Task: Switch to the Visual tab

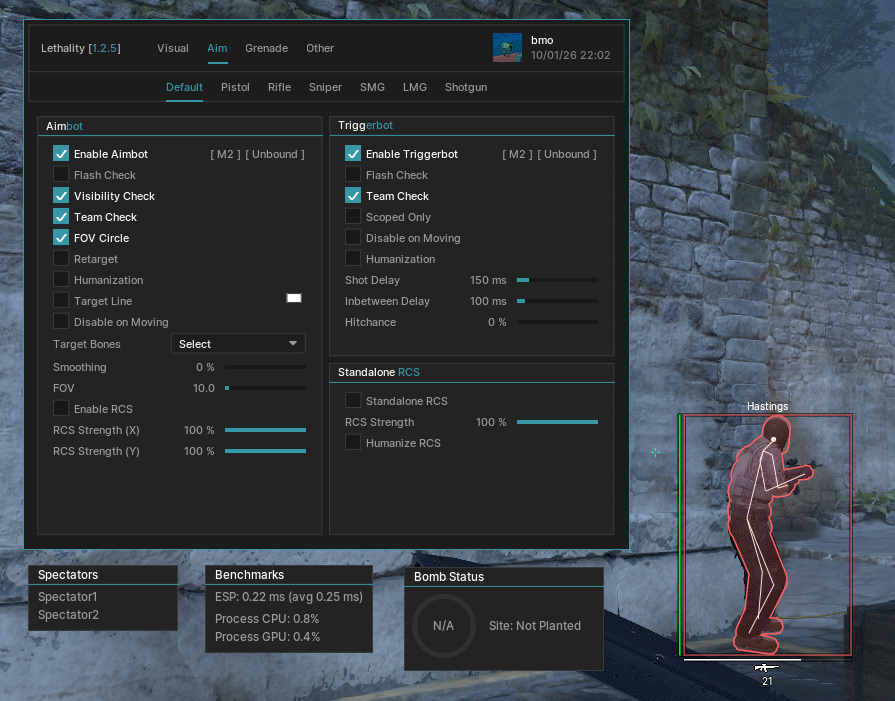Action: (173, 49)
